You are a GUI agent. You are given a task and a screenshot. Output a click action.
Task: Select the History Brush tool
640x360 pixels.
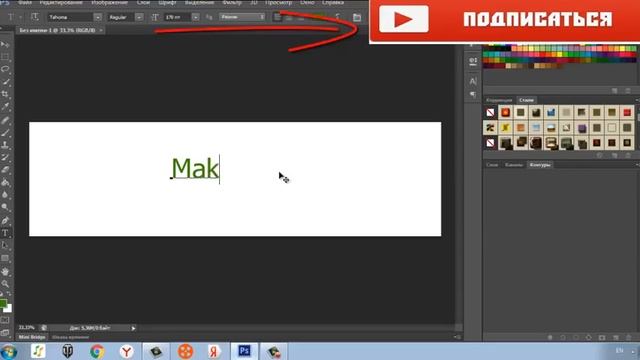[x=5, y=158]
